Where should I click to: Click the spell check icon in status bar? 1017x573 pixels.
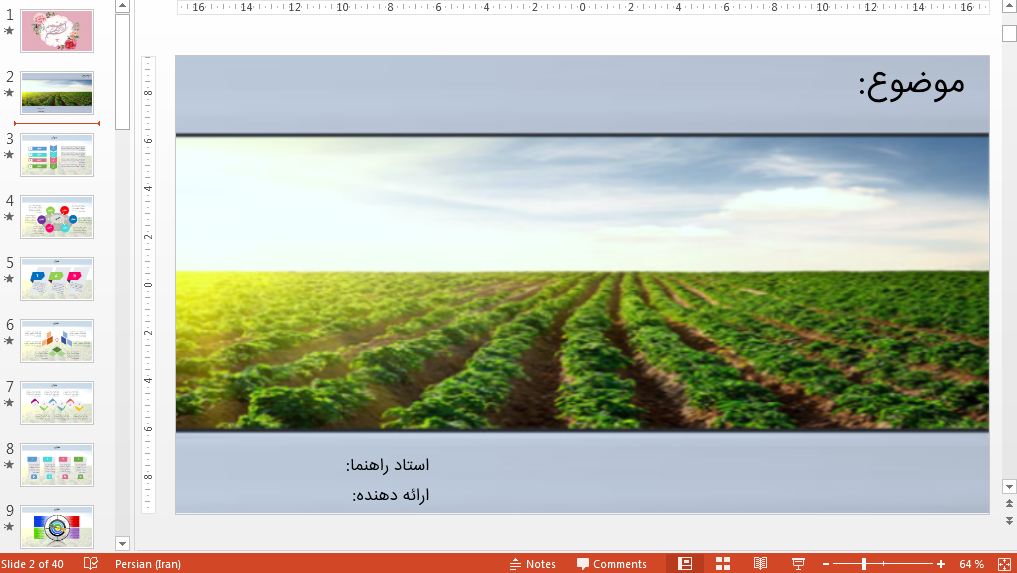pos(91,563)
